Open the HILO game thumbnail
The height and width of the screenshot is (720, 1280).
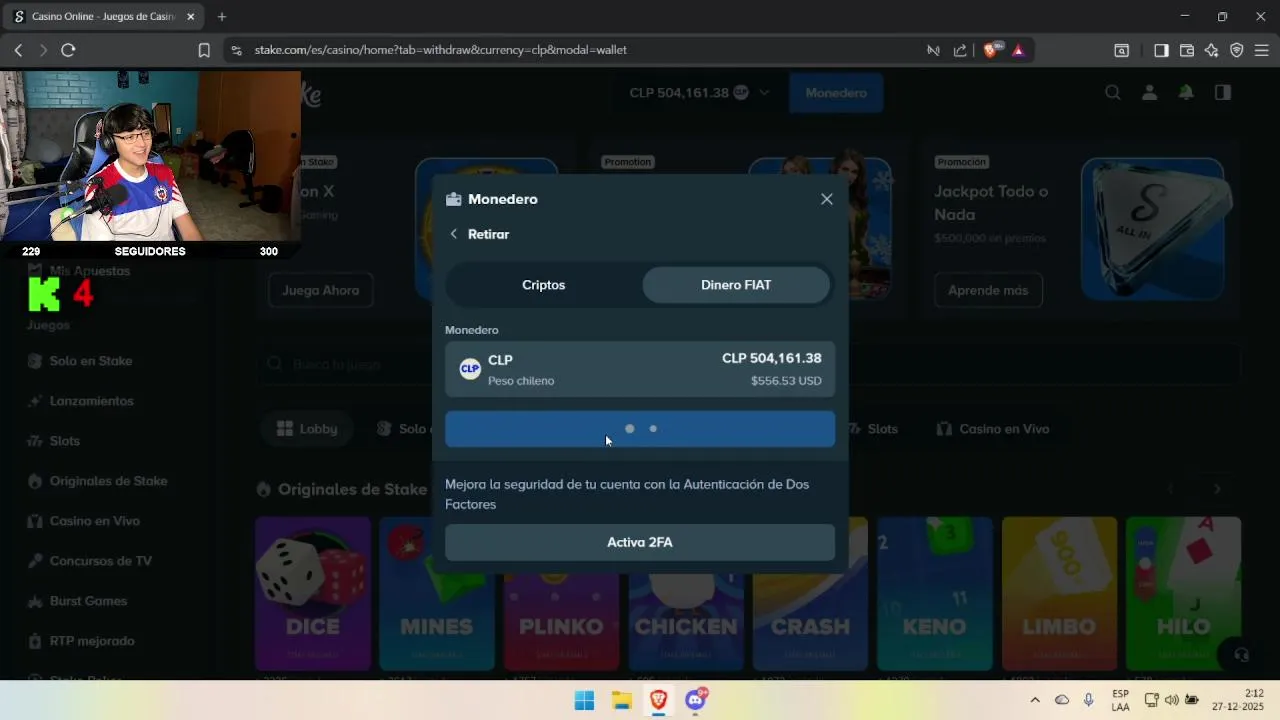point(1183,593)
